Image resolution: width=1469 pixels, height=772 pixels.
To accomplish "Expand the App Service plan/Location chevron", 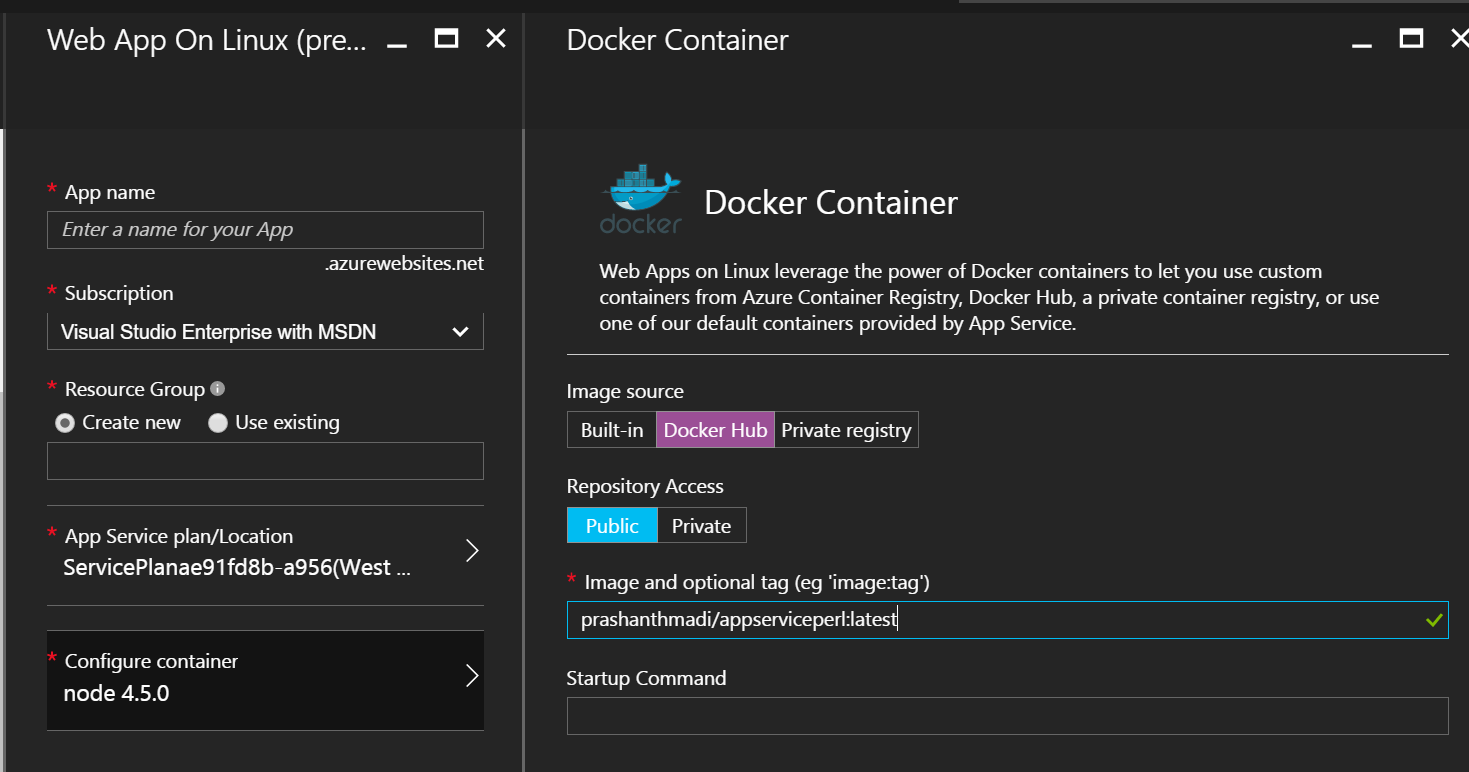I will point(472,551).
